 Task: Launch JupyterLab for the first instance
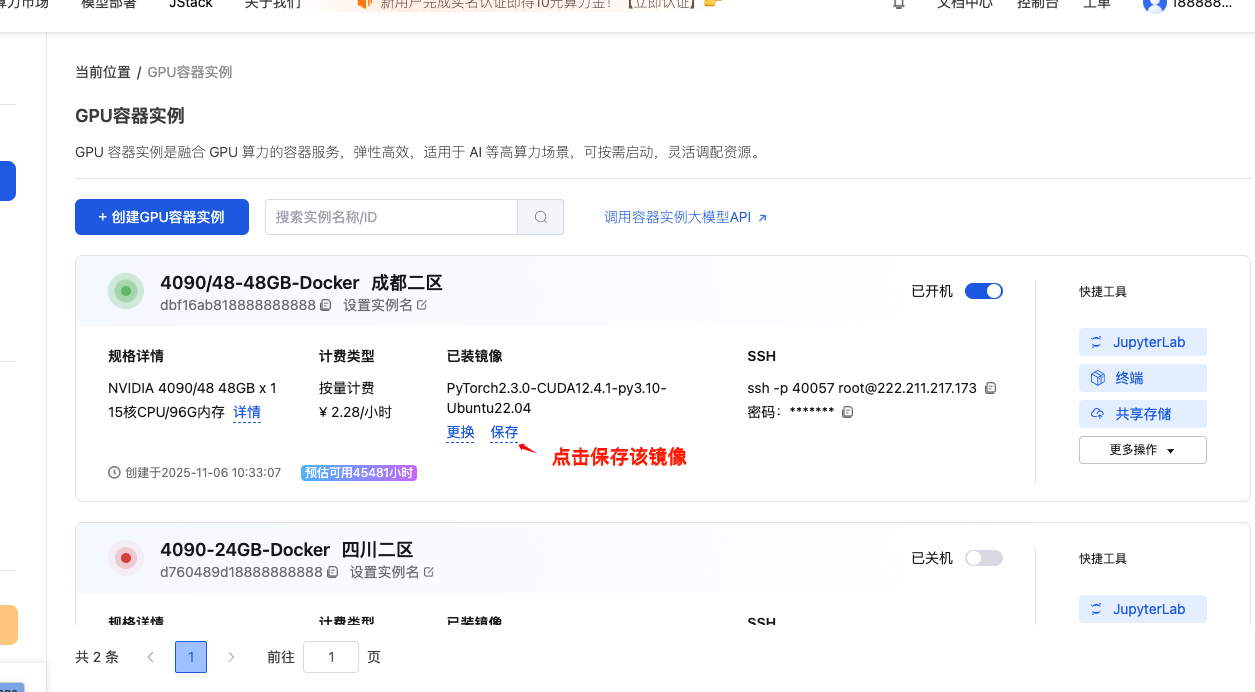click(x=1142, y=342)
